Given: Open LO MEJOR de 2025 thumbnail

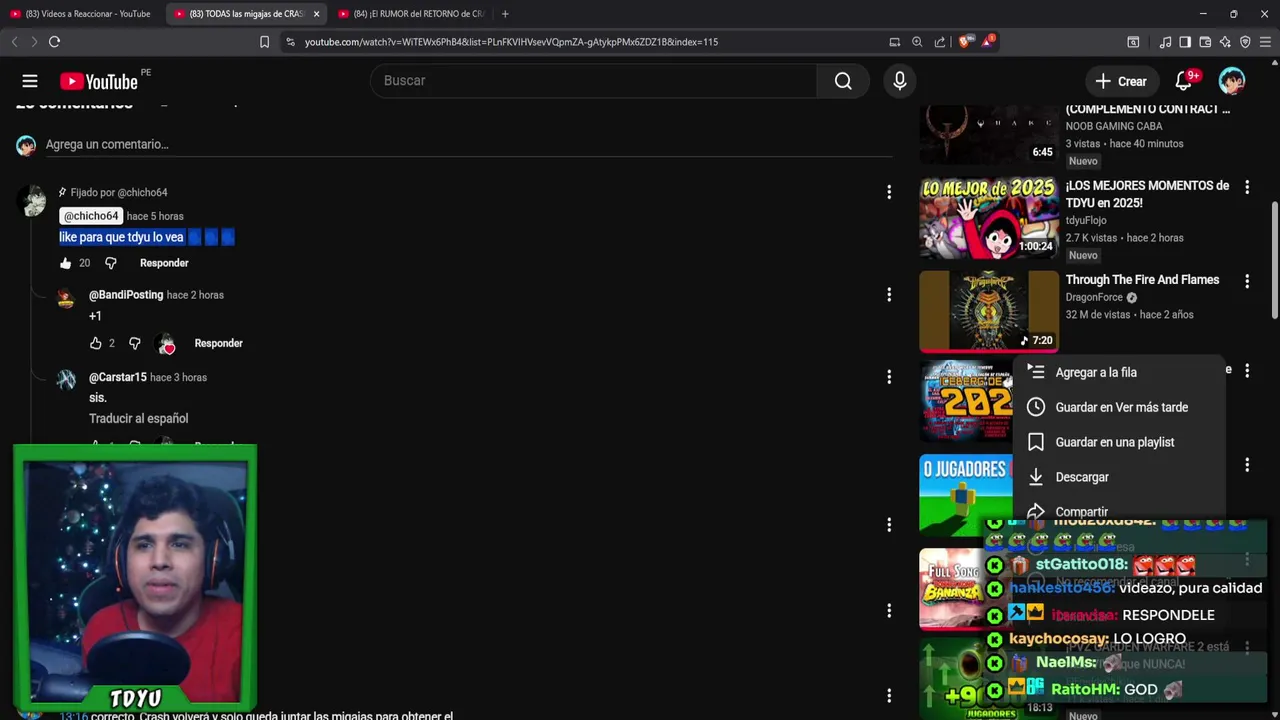Looking at the screenshot, I should [x=989, y=218].
